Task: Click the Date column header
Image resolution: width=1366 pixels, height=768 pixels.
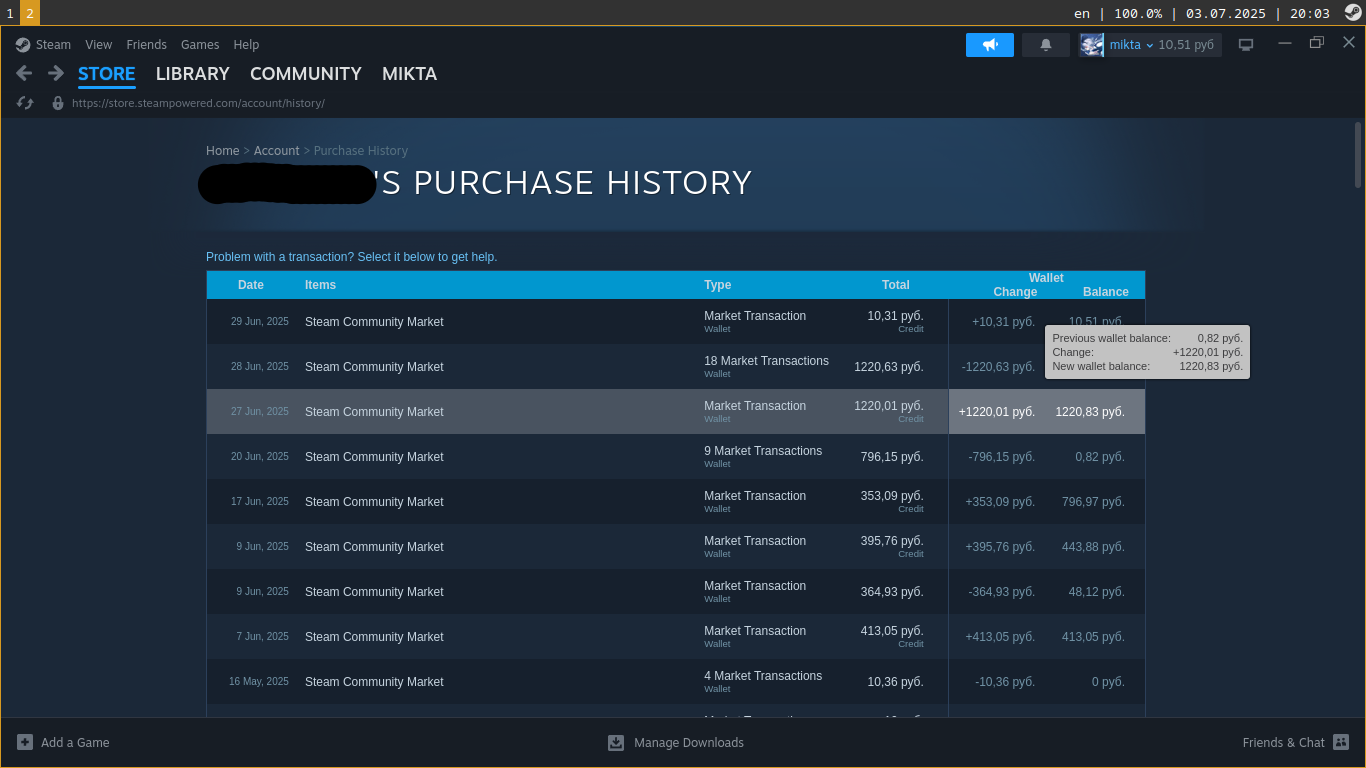Action: pyautogui.click(x=251, y=285)
